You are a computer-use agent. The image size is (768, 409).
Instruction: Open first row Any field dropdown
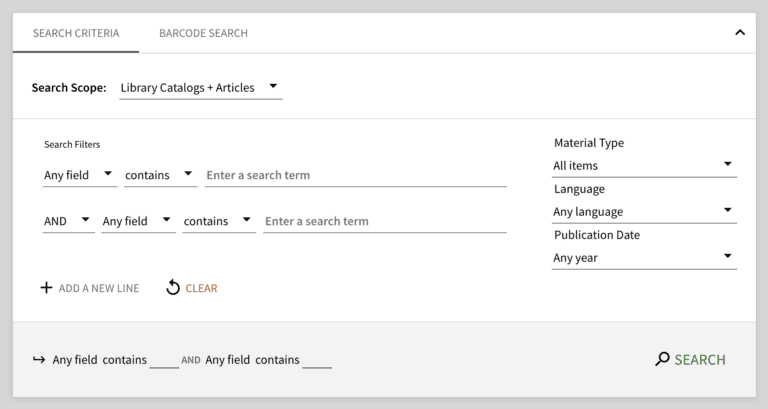pos(79,175)
